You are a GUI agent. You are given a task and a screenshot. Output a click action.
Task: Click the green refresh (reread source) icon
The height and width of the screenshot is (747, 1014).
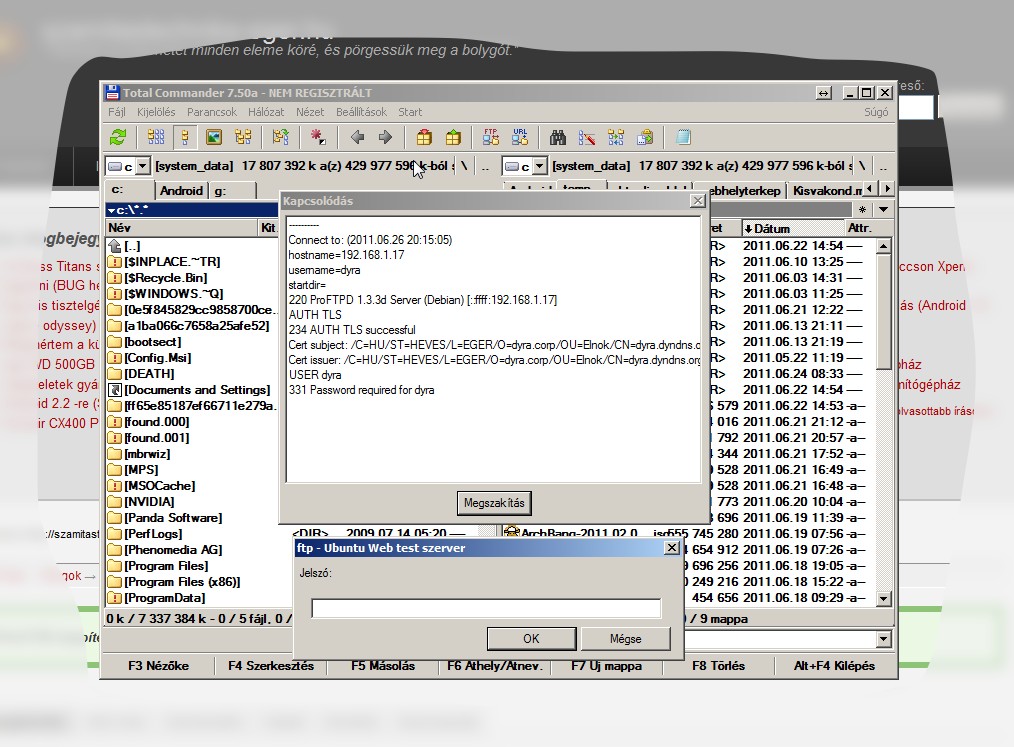(x=118, y=137)
